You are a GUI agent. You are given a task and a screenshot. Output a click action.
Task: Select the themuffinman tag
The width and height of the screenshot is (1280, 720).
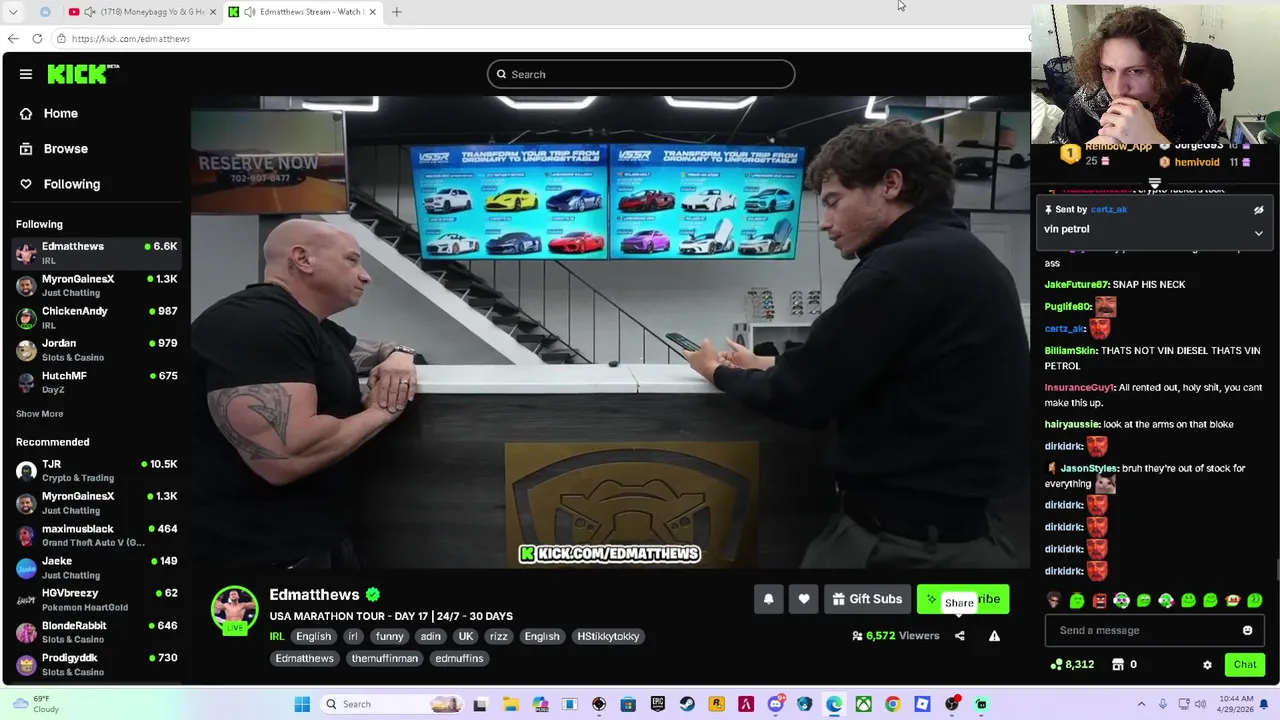(x=385, y=658)
